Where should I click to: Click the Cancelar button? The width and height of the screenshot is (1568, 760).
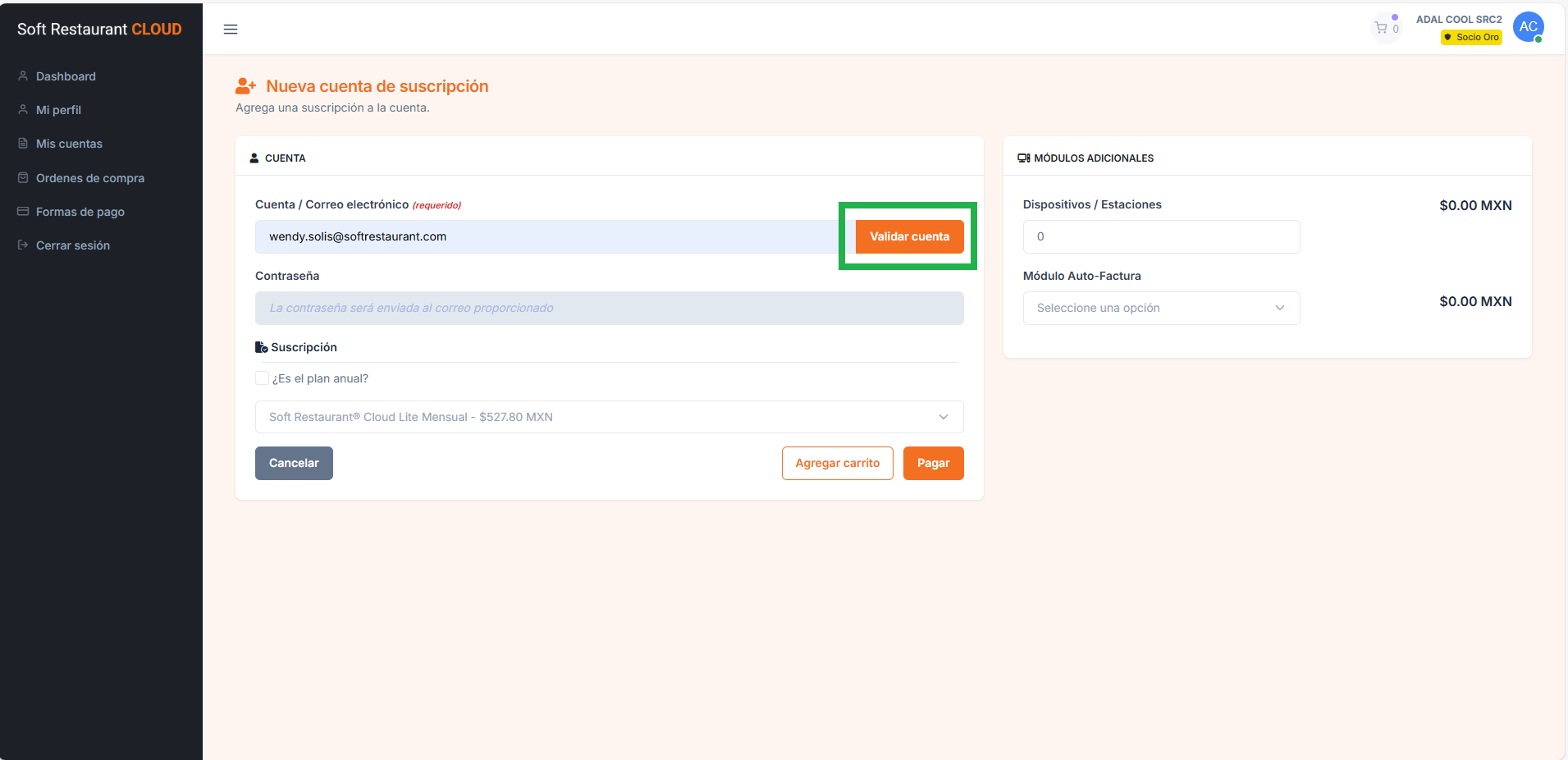[294, 463]
